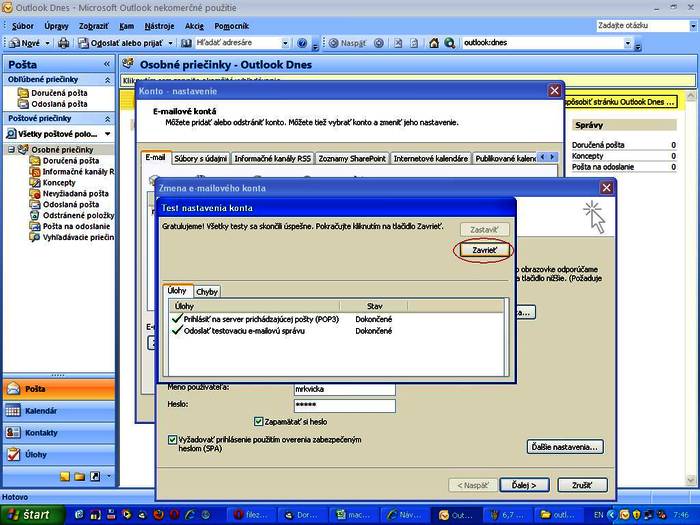Collapse the Poštové priečinky section
This screenshot has height=525, width=700.
[108, 119]
